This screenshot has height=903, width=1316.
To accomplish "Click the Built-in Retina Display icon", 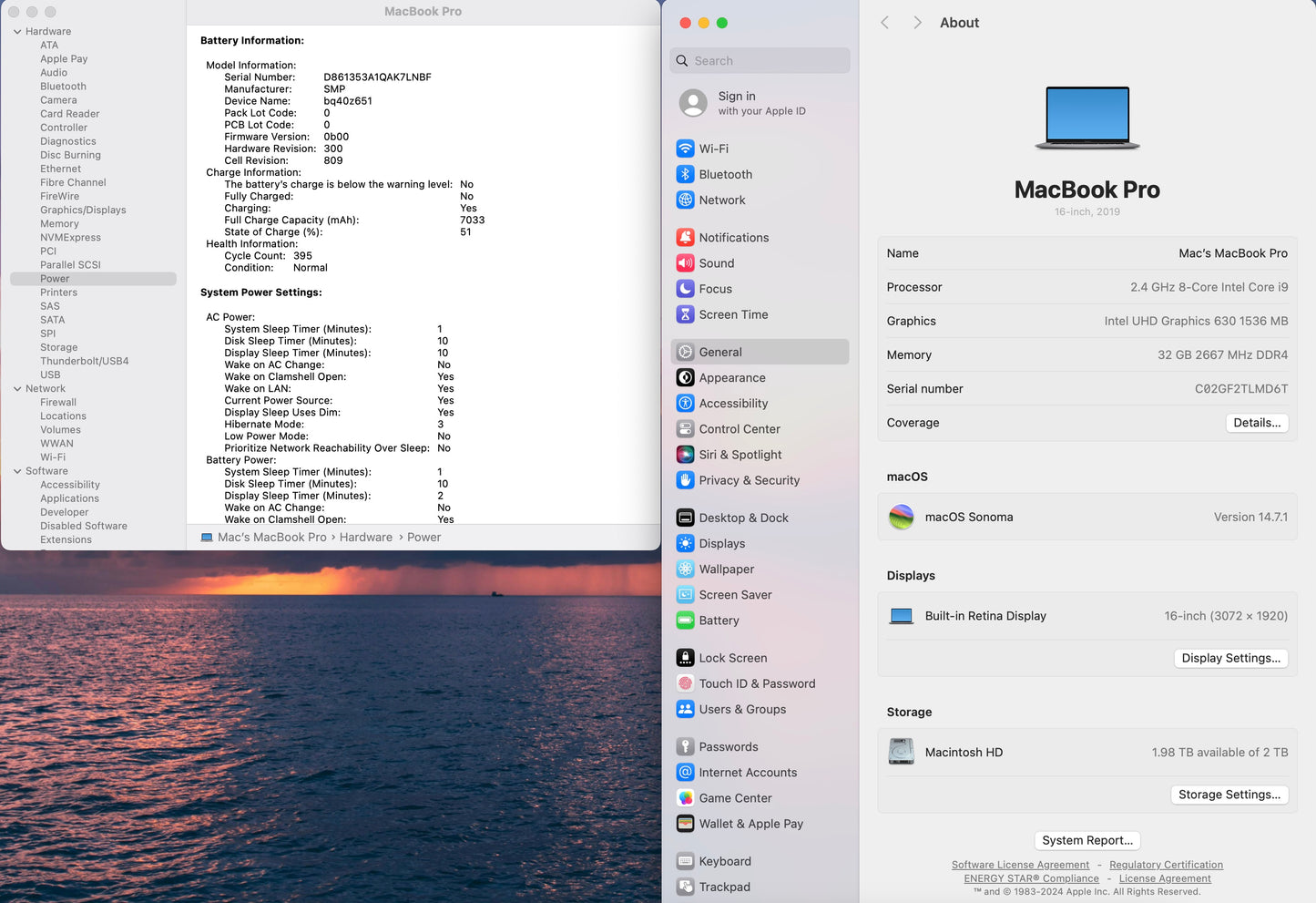I will pyautogui.click(x=901, y=616).
